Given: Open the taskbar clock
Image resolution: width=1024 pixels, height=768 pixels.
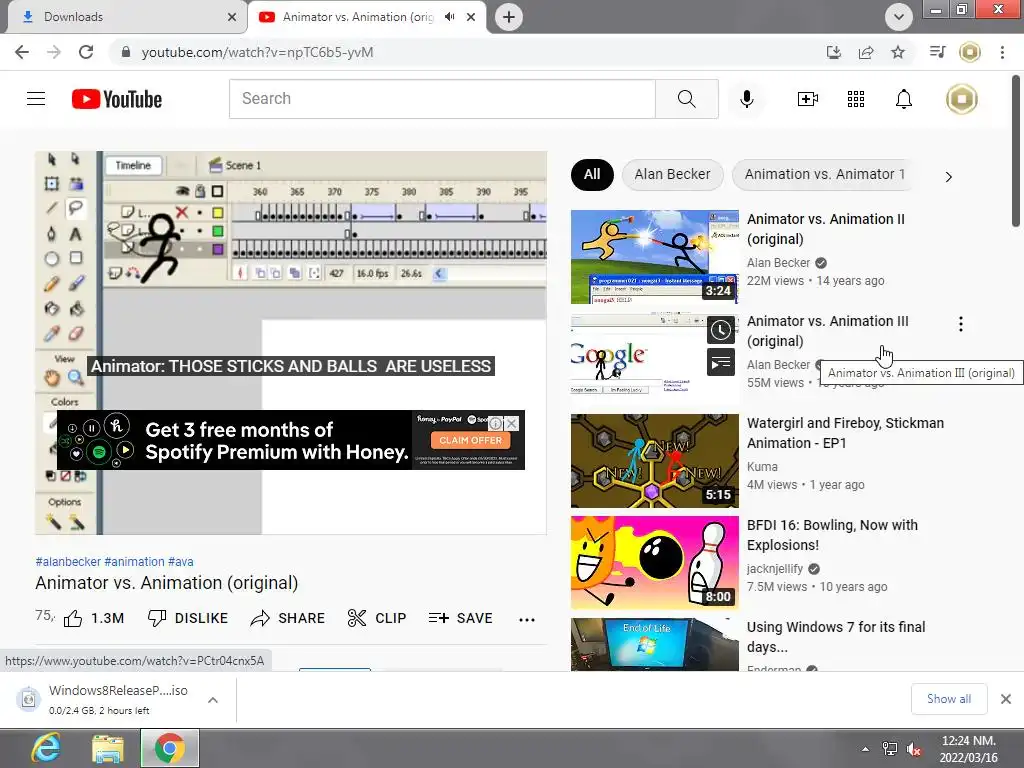Looking at the screenshot, I should pyautogui.click(x=969, y=749).
